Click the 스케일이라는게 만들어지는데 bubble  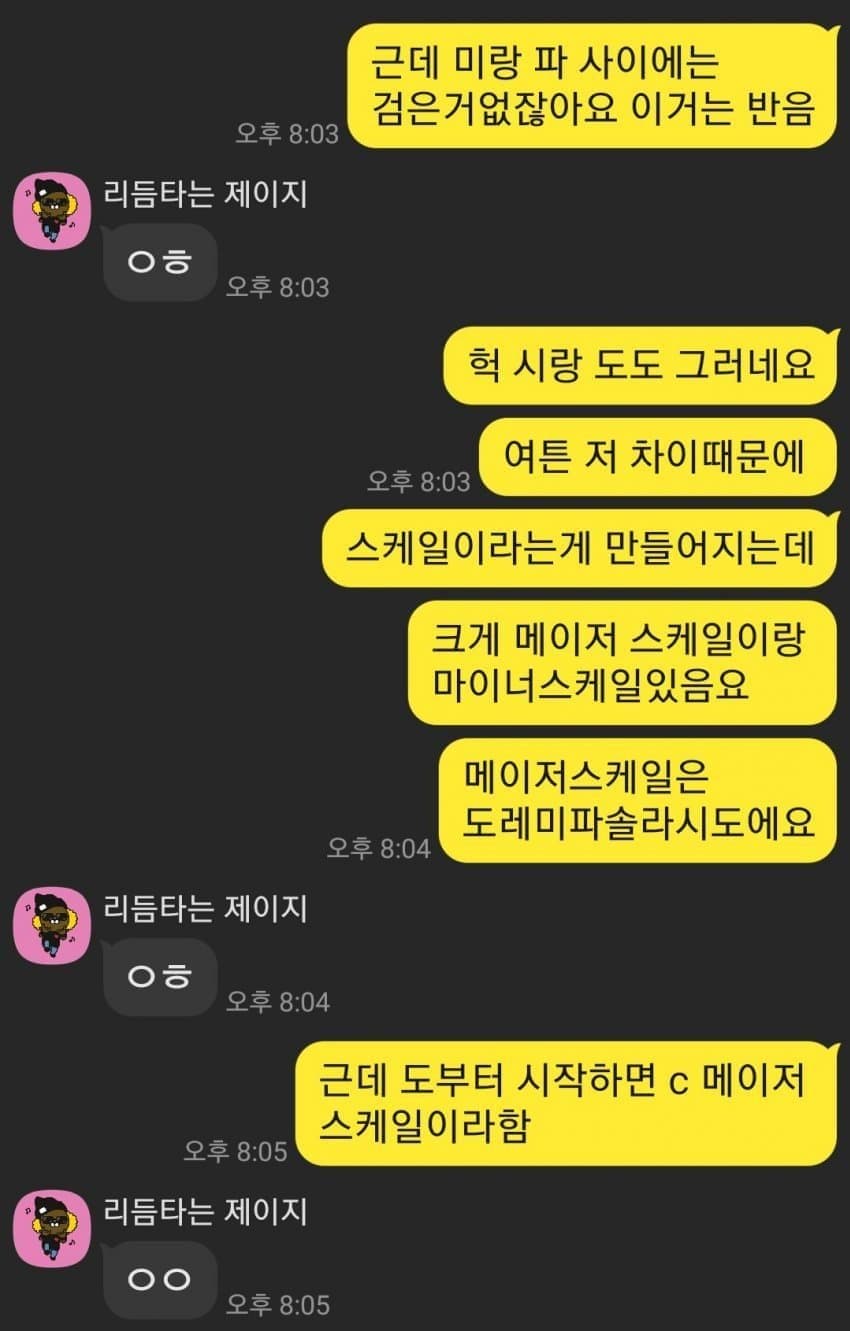(x=579, y=548)
